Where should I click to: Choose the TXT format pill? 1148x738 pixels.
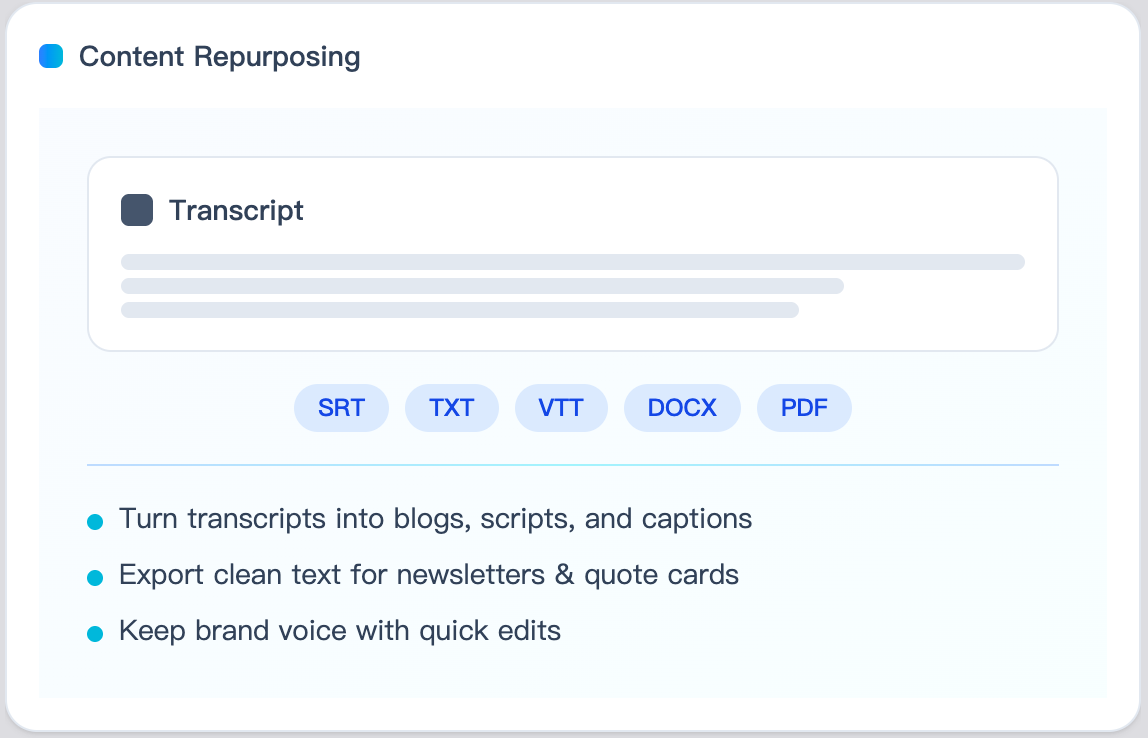pyautogui.click(x=451, y=408)
